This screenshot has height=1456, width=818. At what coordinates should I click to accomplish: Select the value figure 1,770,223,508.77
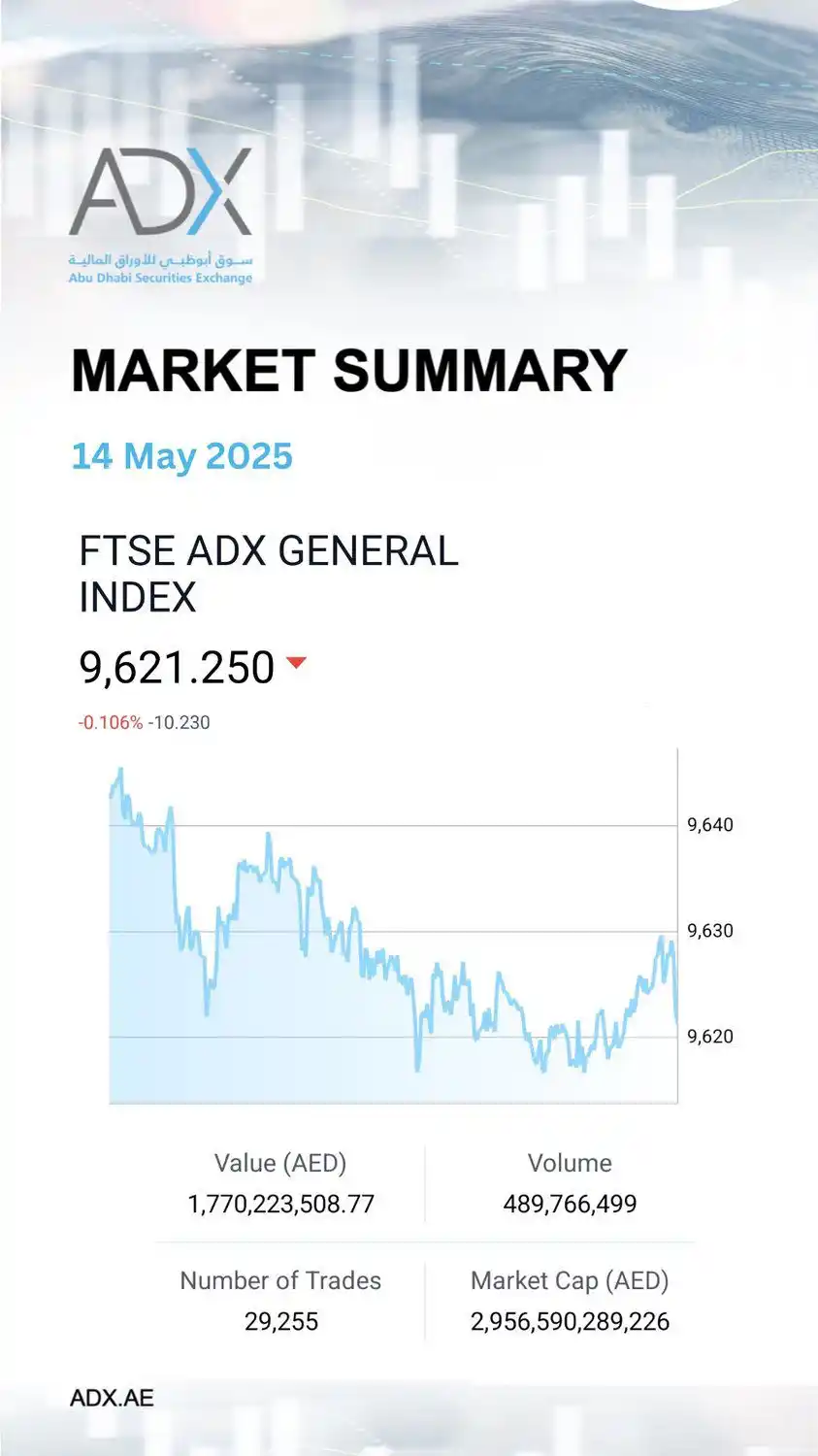280,1205
